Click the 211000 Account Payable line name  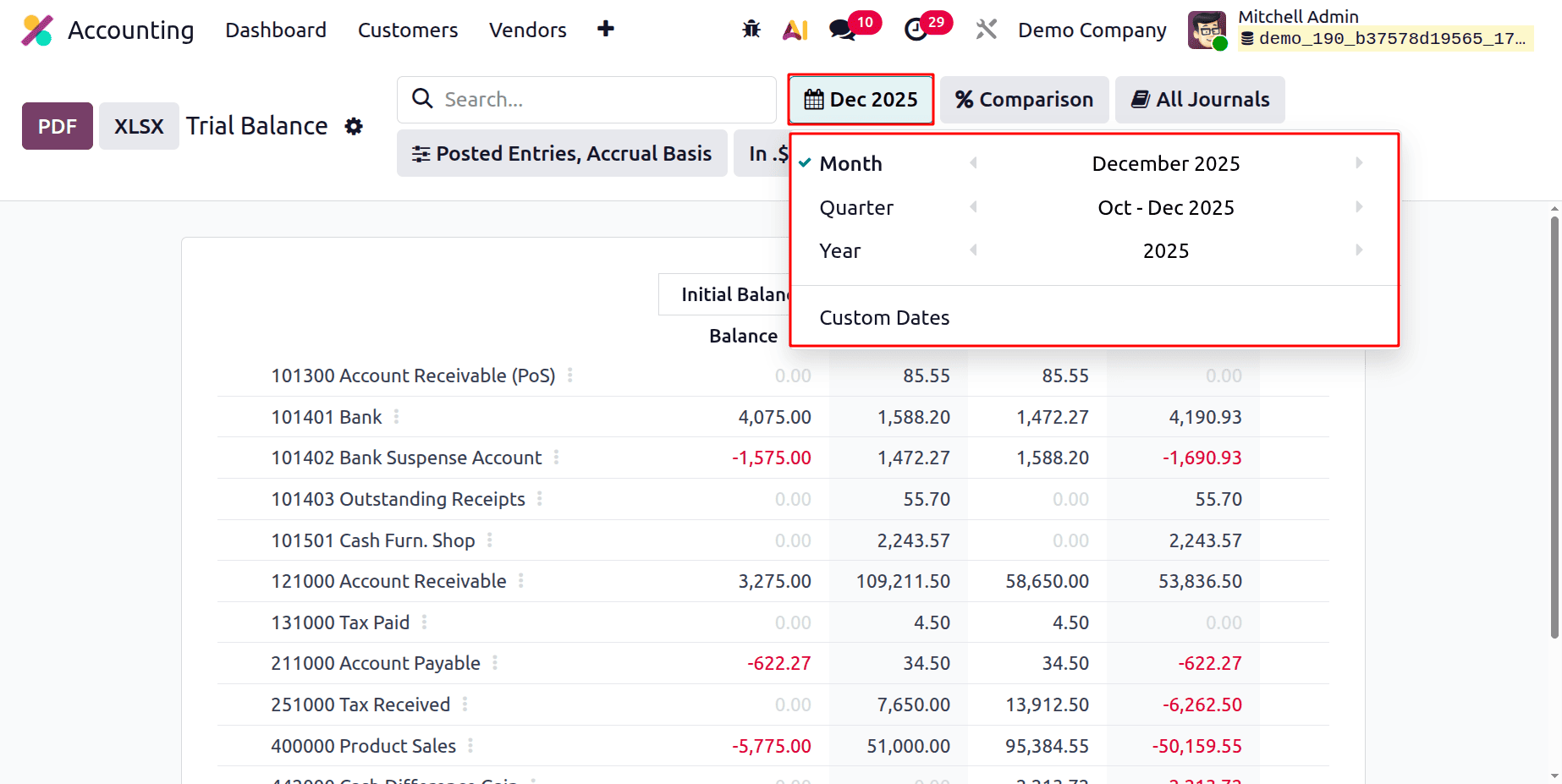[376, 663]
